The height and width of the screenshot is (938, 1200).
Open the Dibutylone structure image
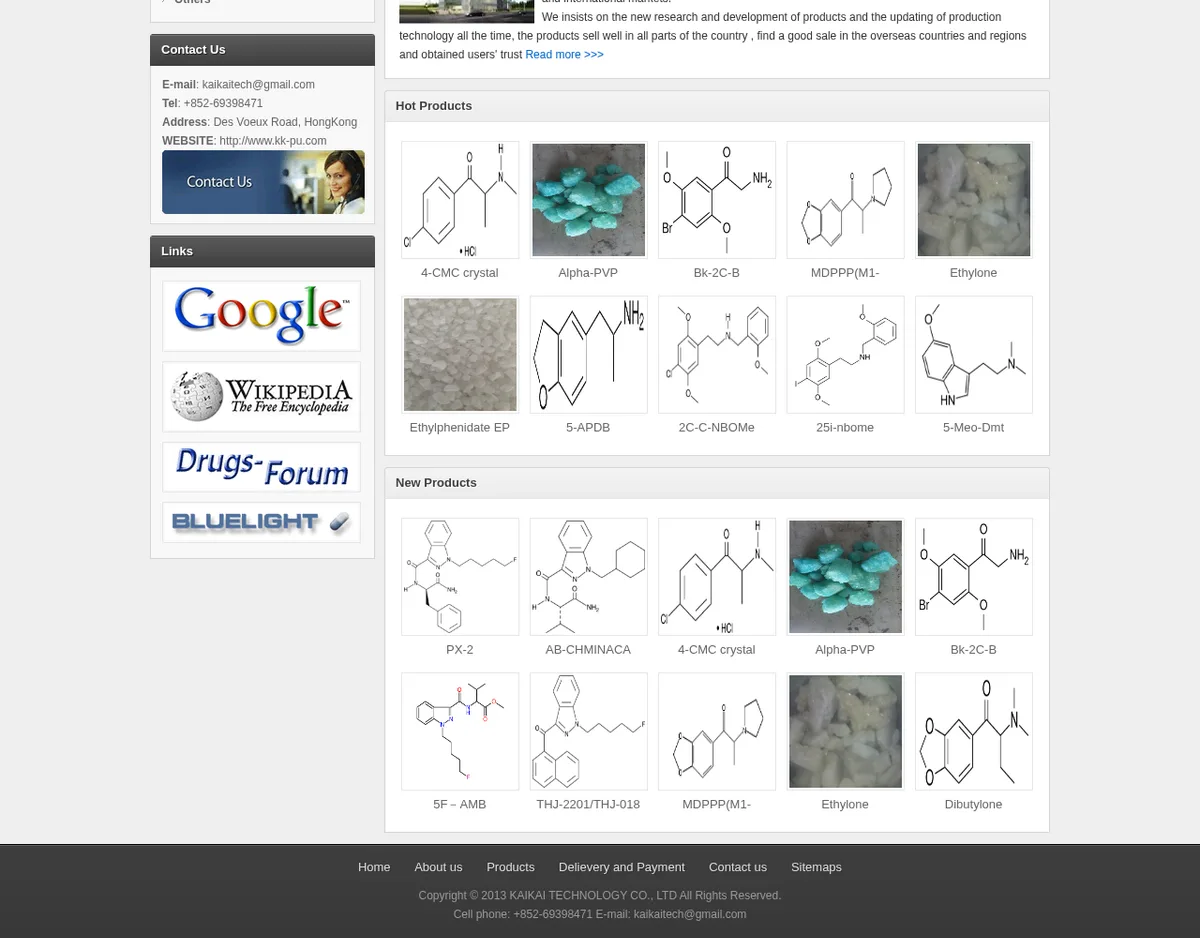(x=974, y=732)
